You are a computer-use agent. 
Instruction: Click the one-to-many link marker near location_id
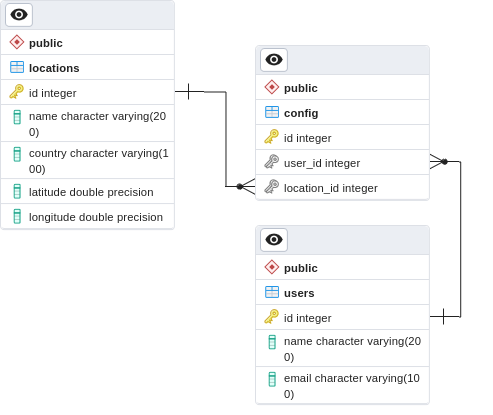click(x=246, y=186)
